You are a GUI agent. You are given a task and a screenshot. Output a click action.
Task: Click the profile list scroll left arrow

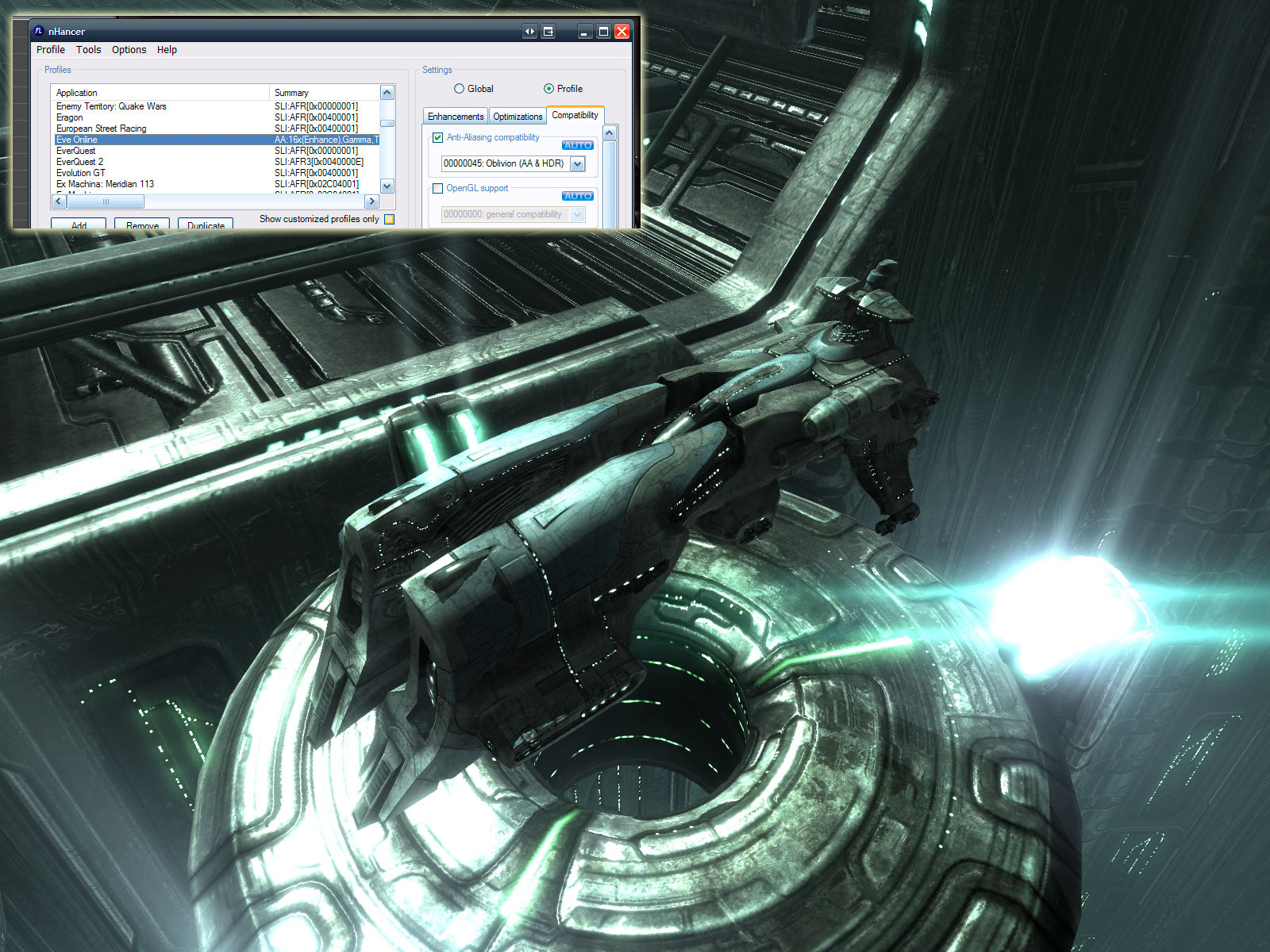[59, 202]
